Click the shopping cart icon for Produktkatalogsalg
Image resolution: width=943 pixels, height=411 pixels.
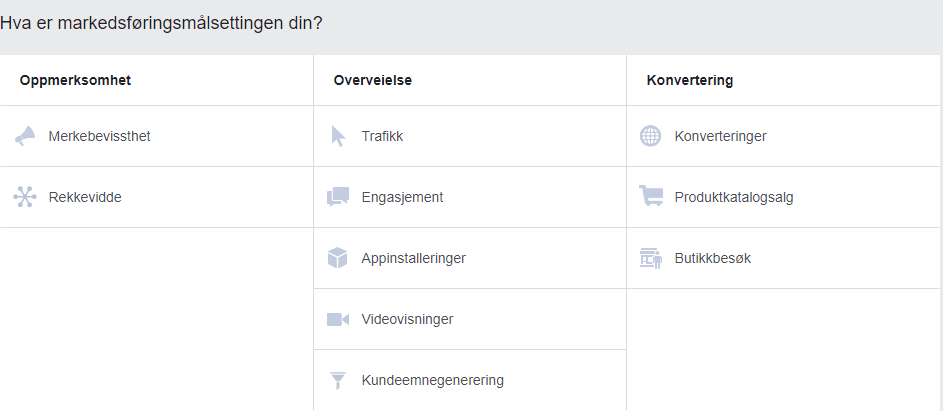[651, 197]
